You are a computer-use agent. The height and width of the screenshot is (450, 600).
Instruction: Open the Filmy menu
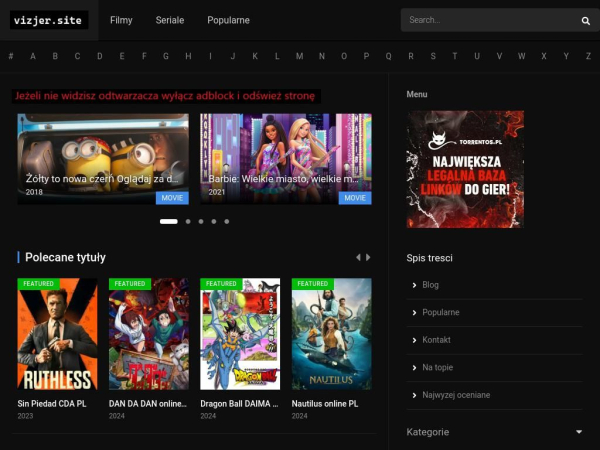coord(121,20)
